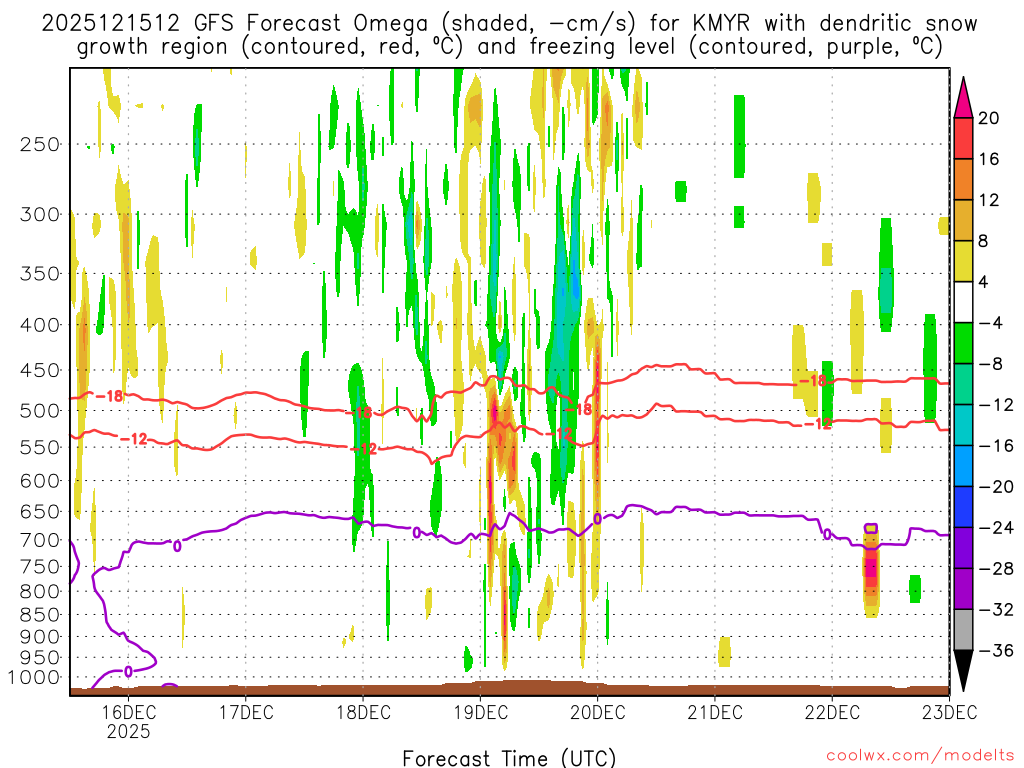Click the 300 pressure level label
The width and height of the screenshot is (1024, 768).
[x=40, y=214]
